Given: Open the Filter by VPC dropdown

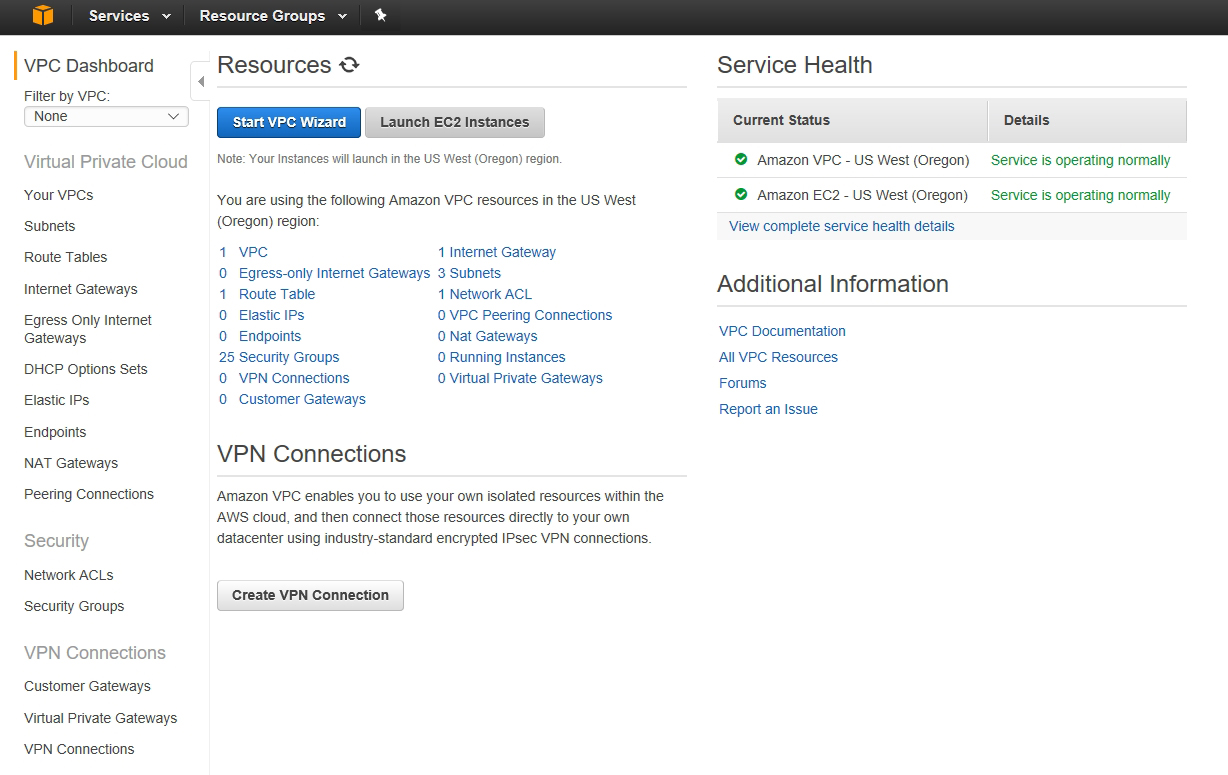Looking at the screenshot, I should coord(106,116).
